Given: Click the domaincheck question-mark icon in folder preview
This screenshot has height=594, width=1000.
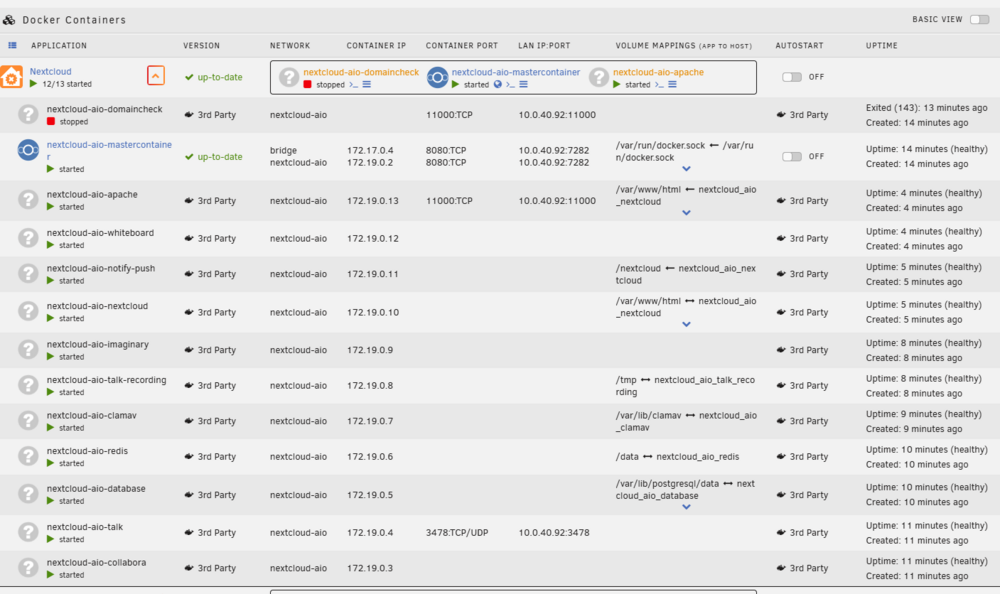Looking at the screenshot, I should pyautogui.click(x=288, y=77).
